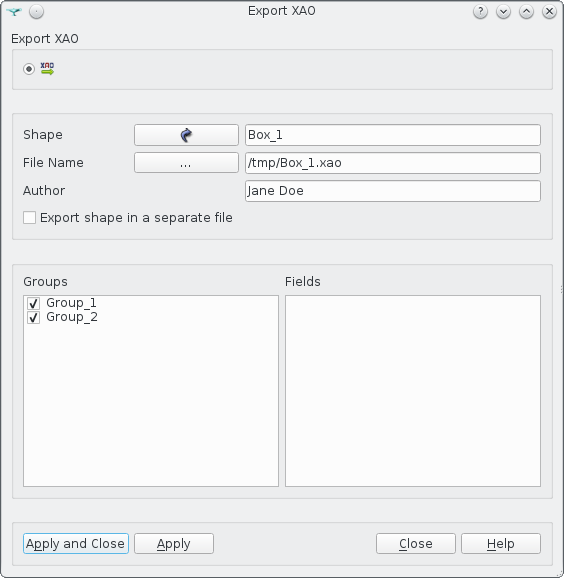Click the XAO export icon

[x=47, y=69]
